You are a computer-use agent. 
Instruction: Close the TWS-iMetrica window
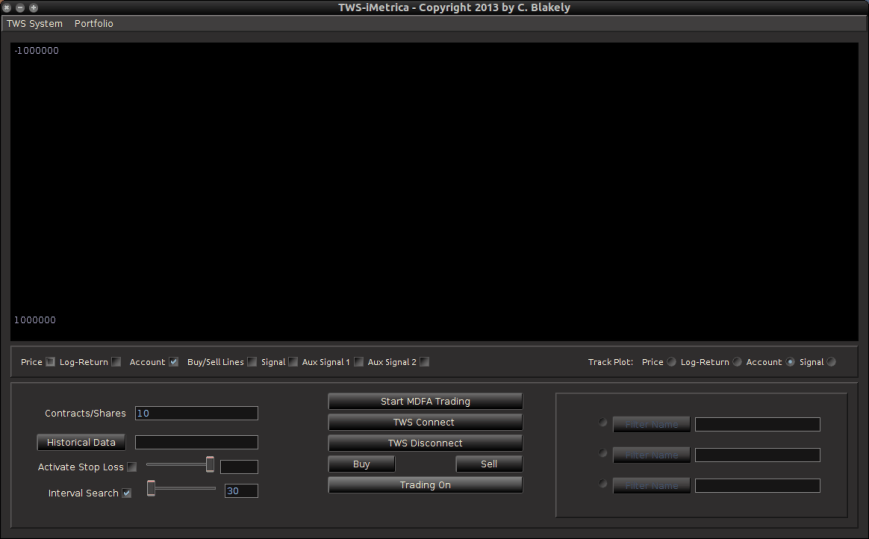click(7, 8)
